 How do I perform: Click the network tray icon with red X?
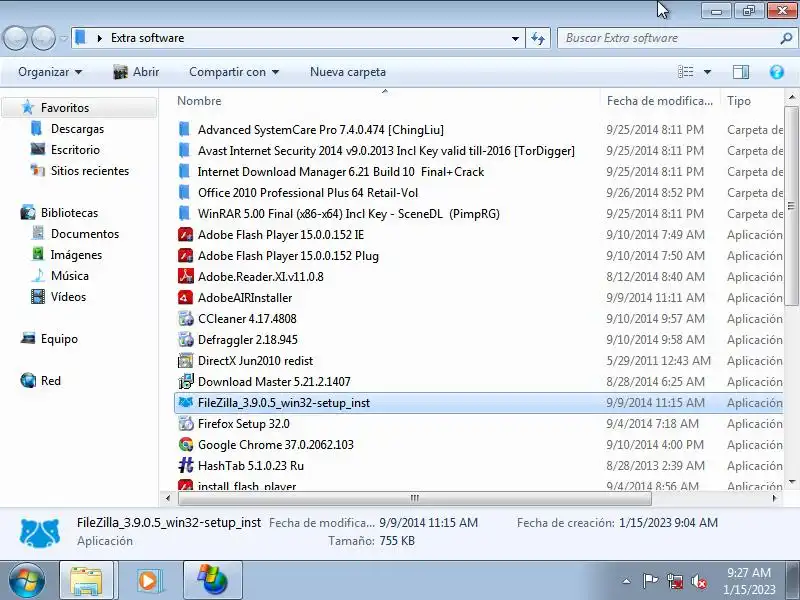click(674, 581)
